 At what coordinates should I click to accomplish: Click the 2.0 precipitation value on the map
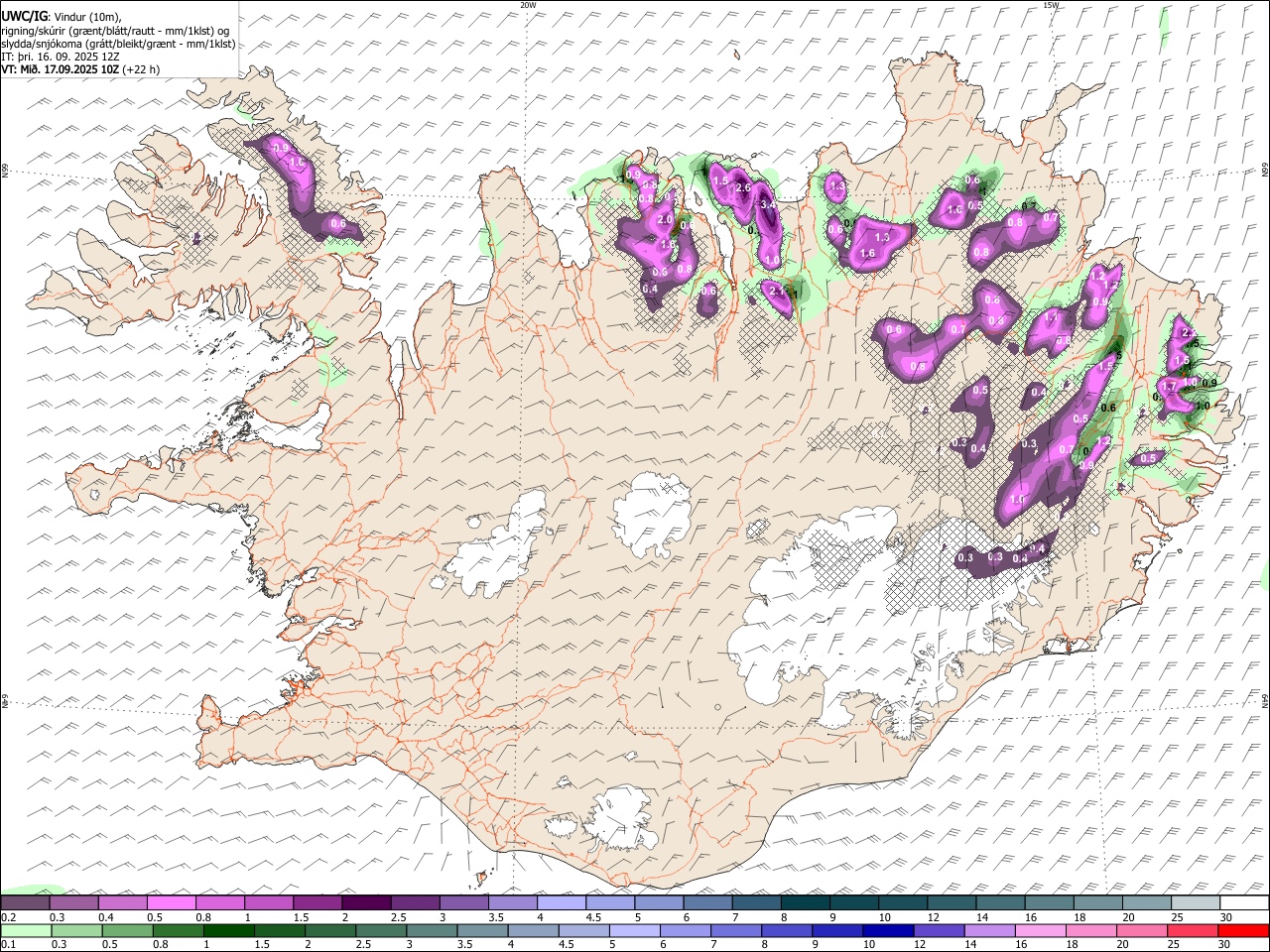665,220
